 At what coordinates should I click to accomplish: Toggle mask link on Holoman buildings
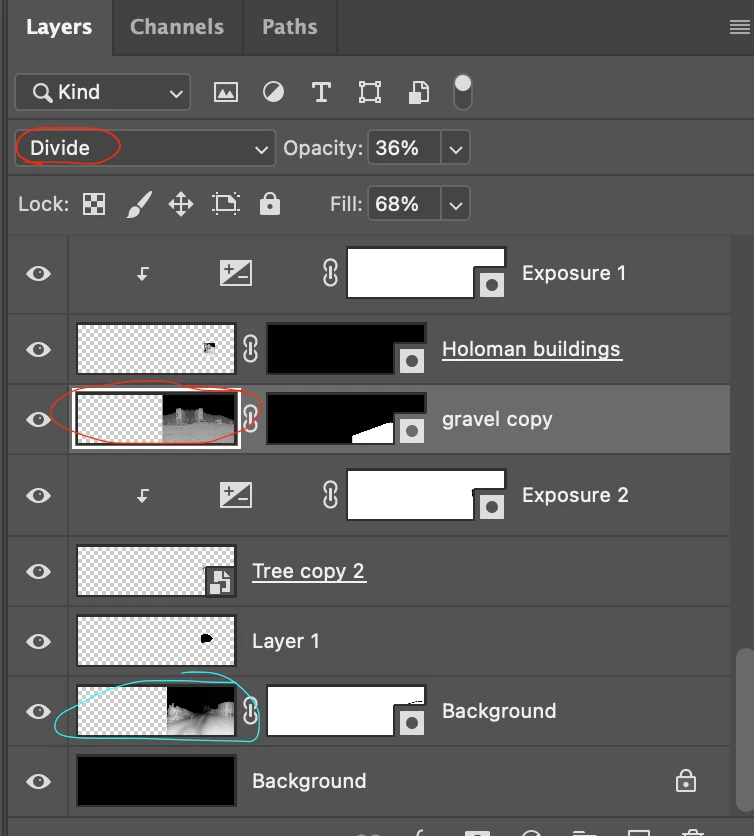(x=250, y=349)
